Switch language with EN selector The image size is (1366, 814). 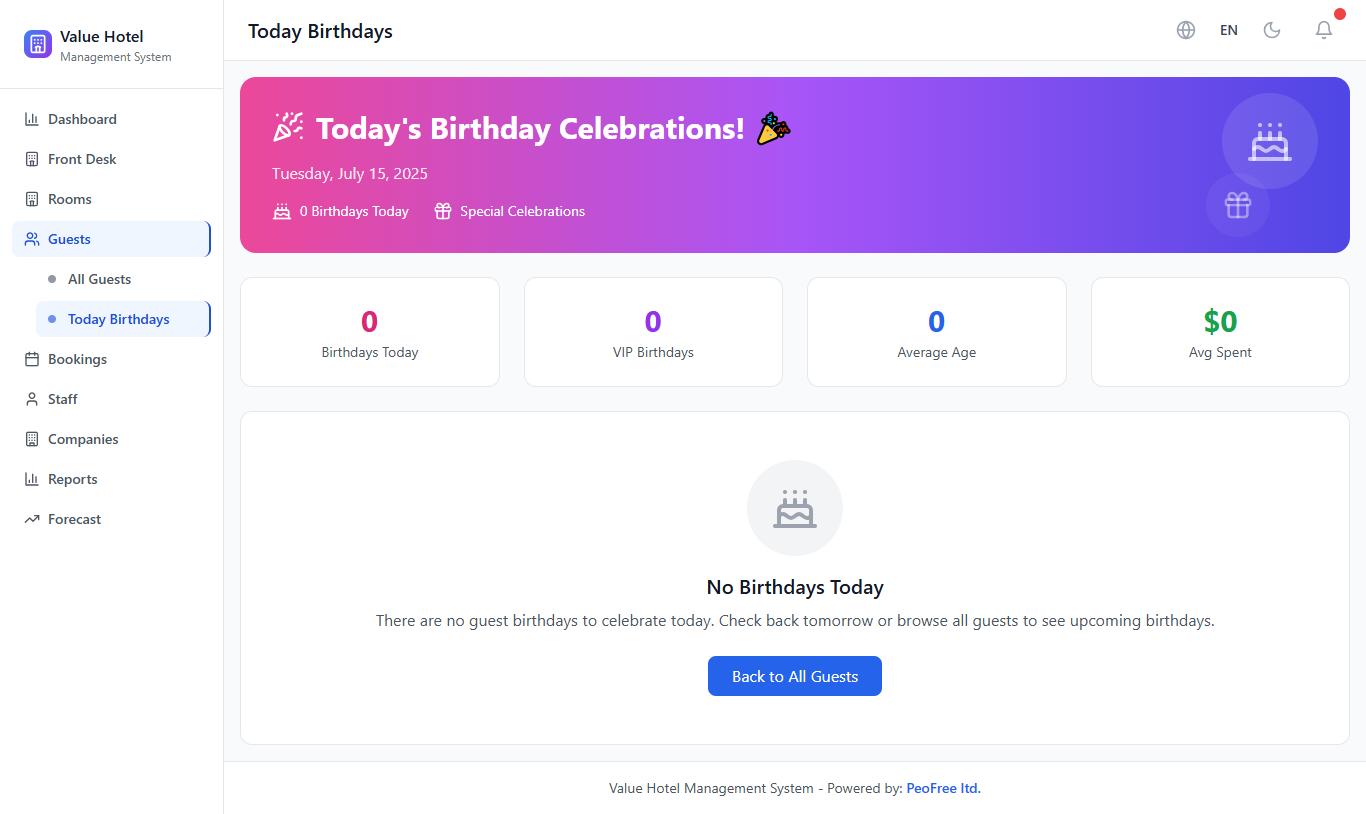[1229, 30]
